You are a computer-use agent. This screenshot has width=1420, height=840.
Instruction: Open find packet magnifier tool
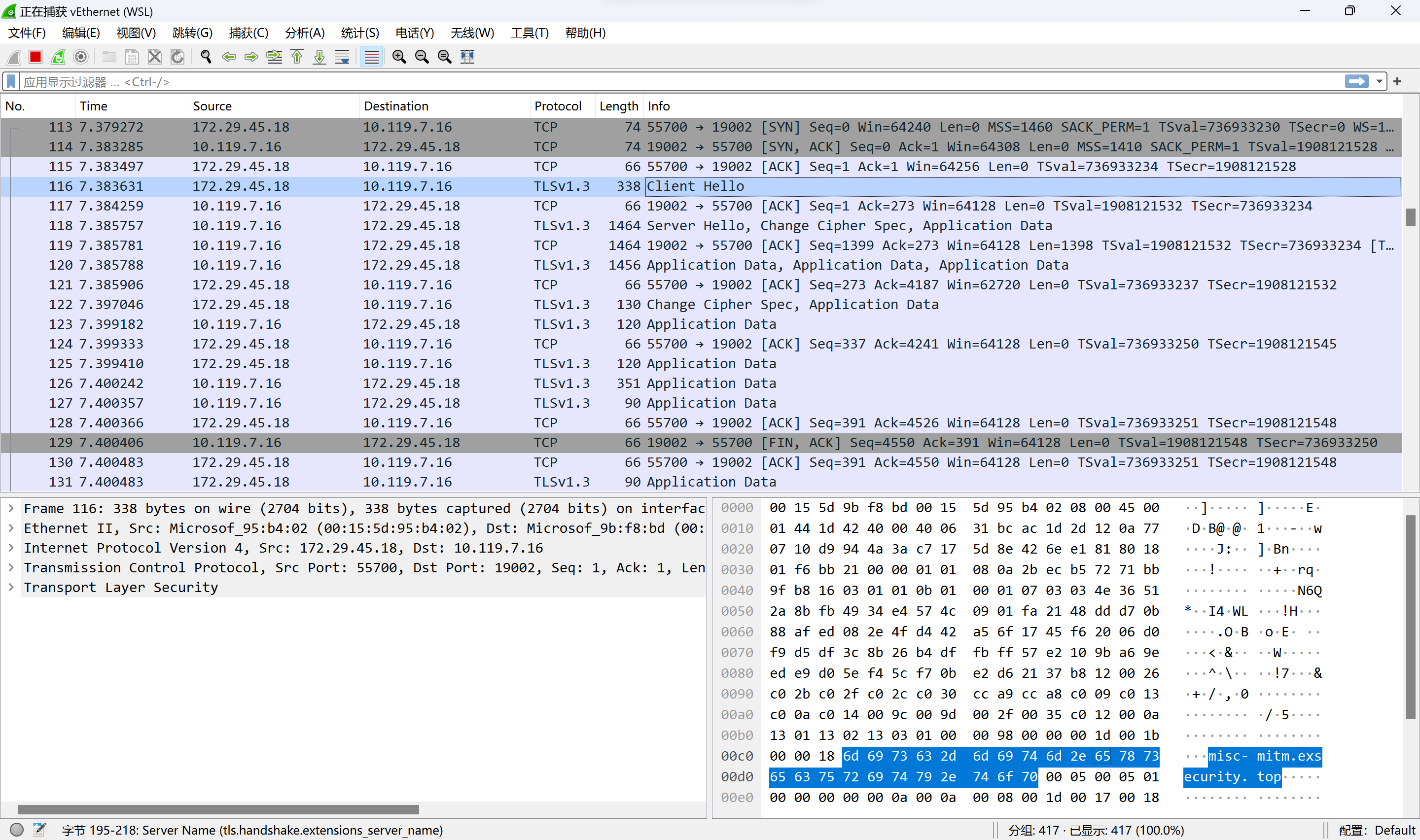(206, 57)
